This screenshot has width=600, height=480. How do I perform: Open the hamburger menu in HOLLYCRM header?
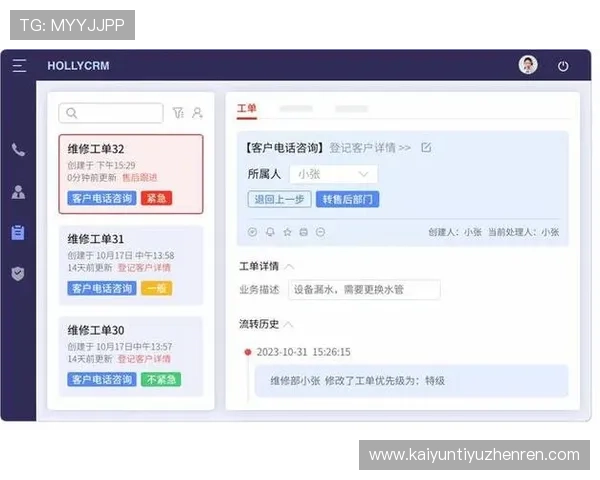click(19, 65)
